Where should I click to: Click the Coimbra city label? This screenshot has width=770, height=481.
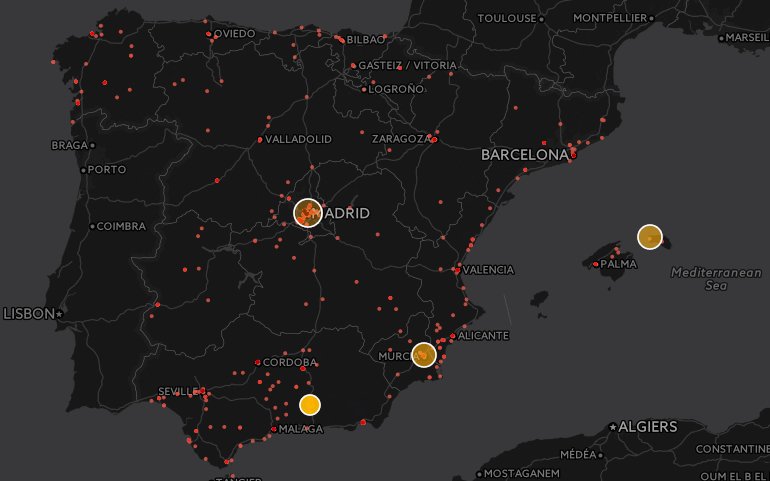tap(120, 226)
